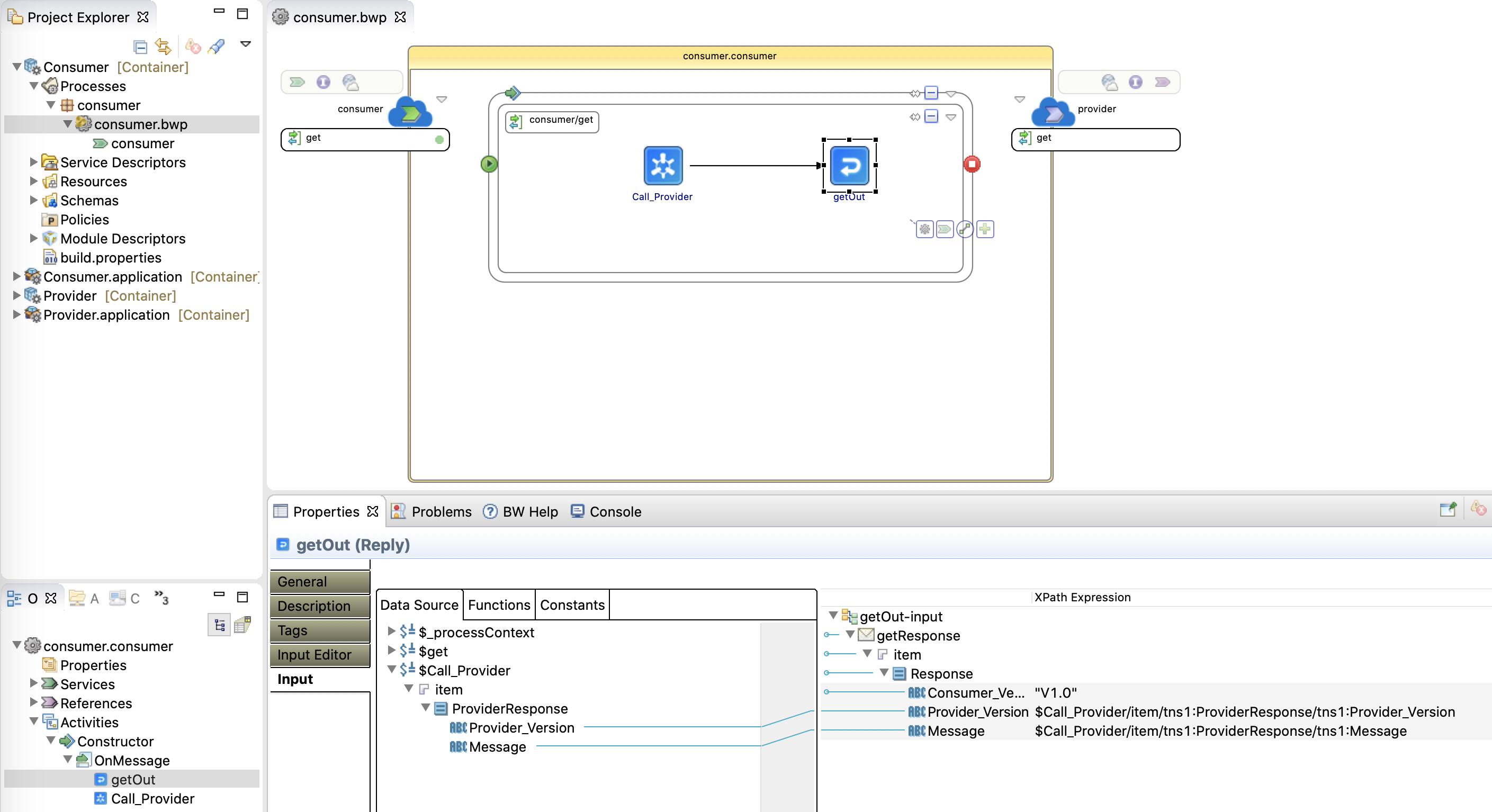Click the getOut Reply activity icon
1492x812 pixels.
pos(850,165)
